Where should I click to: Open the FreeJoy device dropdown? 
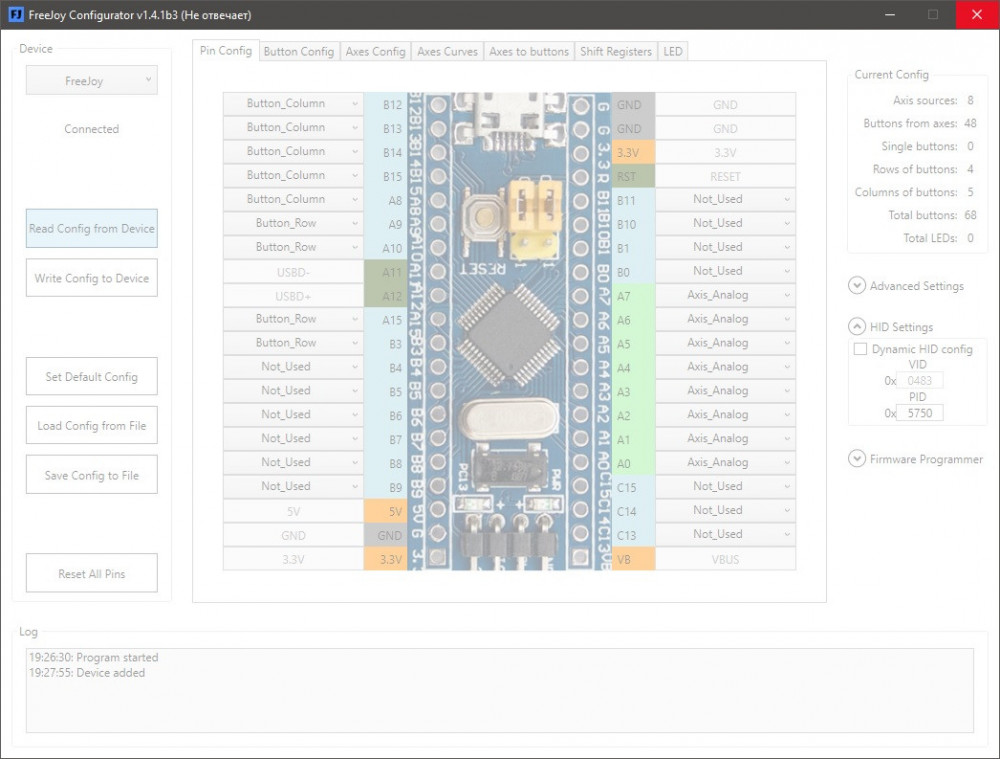pyautogui.click(x=91, y=81)
